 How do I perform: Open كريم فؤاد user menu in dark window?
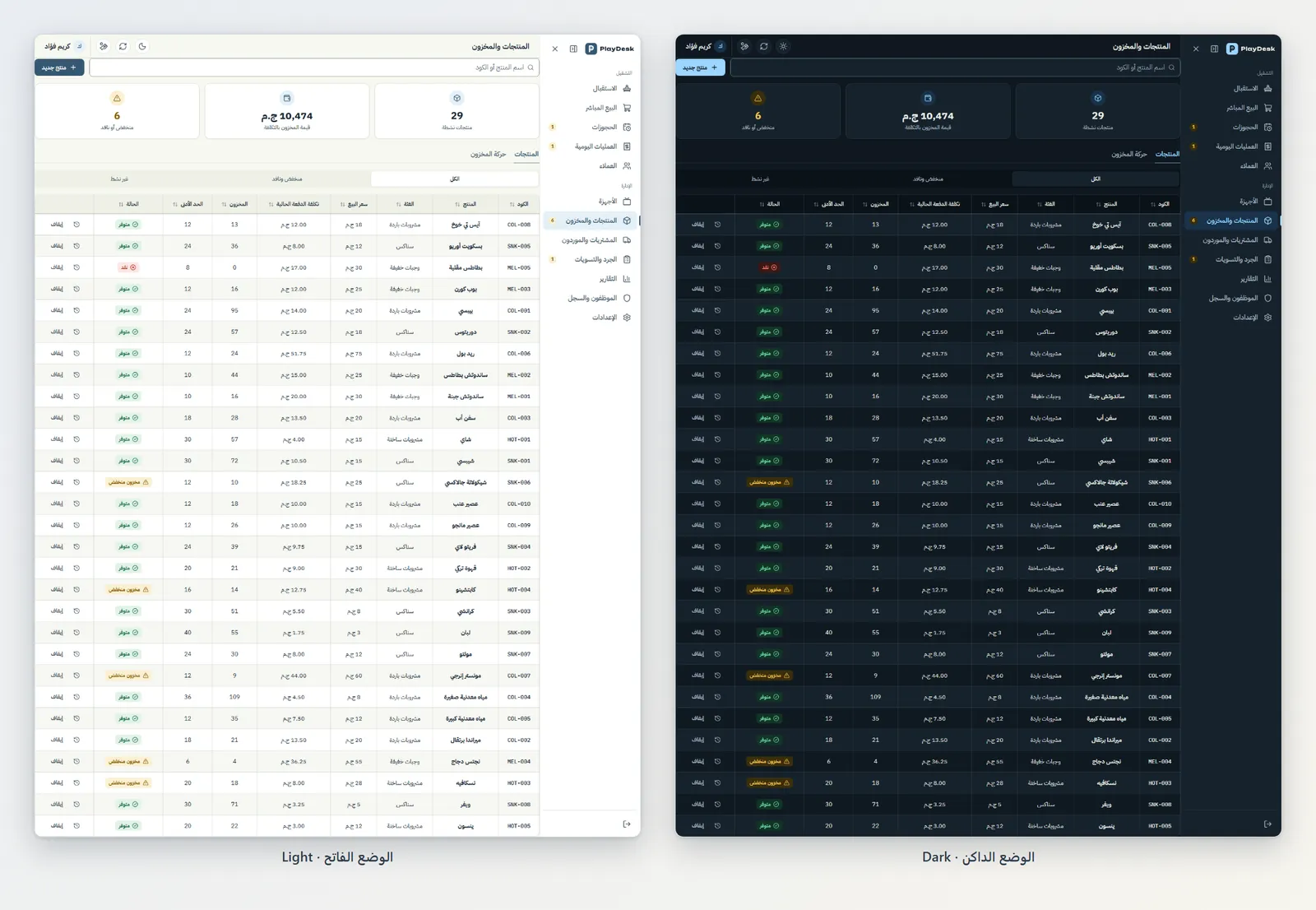[704, 46]
